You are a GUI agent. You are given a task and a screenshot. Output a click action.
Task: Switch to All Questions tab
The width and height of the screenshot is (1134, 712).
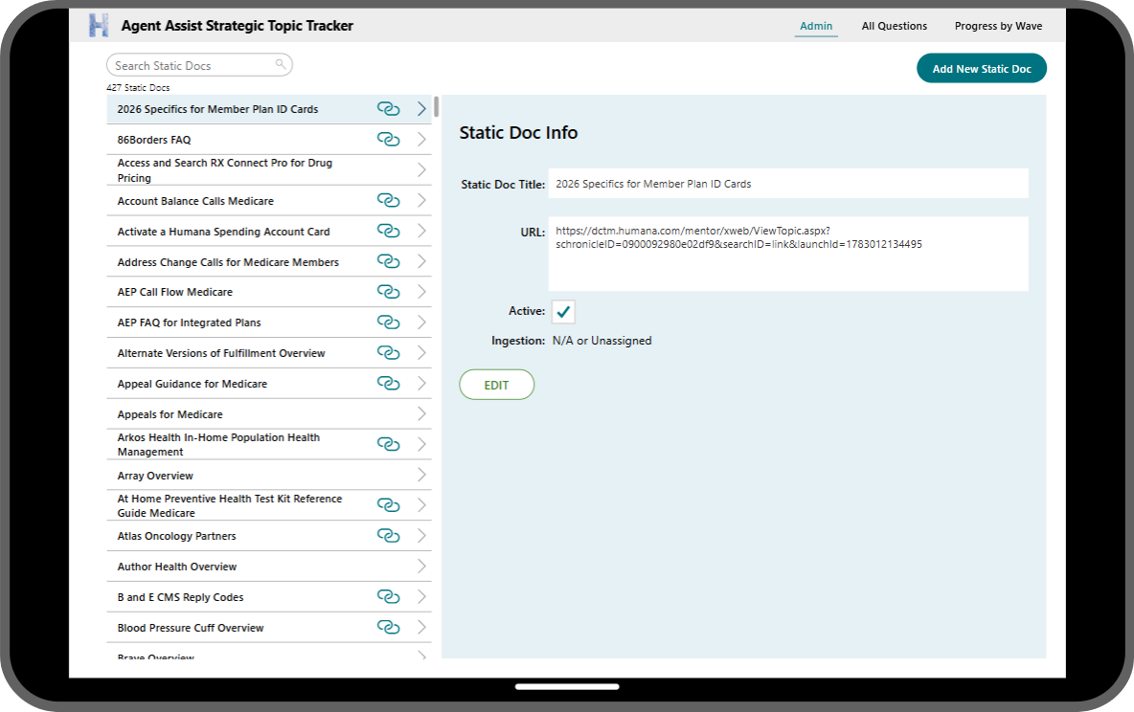tap(894, 26)
